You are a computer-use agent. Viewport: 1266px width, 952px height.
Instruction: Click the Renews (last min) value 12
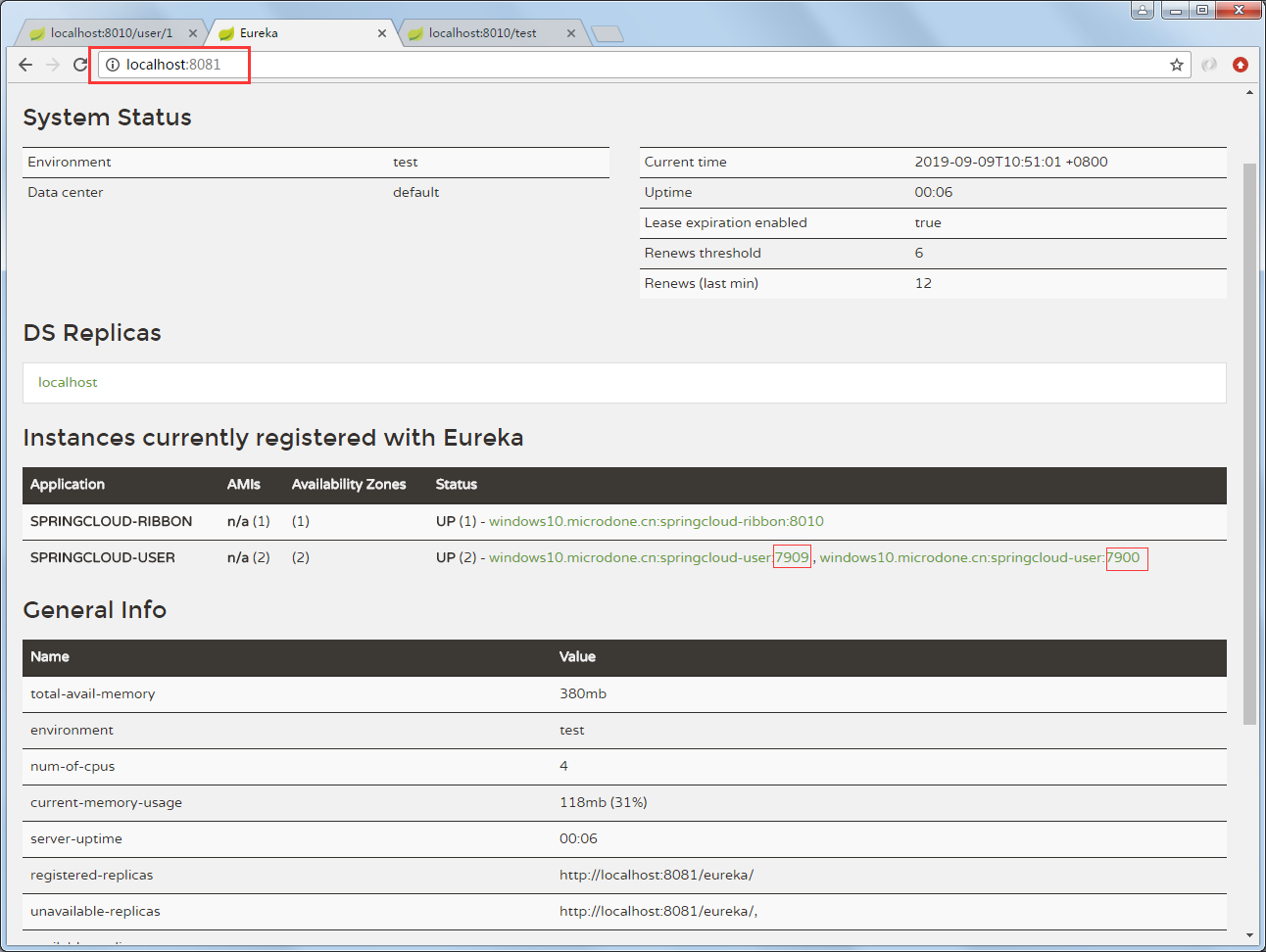click(x=923, y=284)
